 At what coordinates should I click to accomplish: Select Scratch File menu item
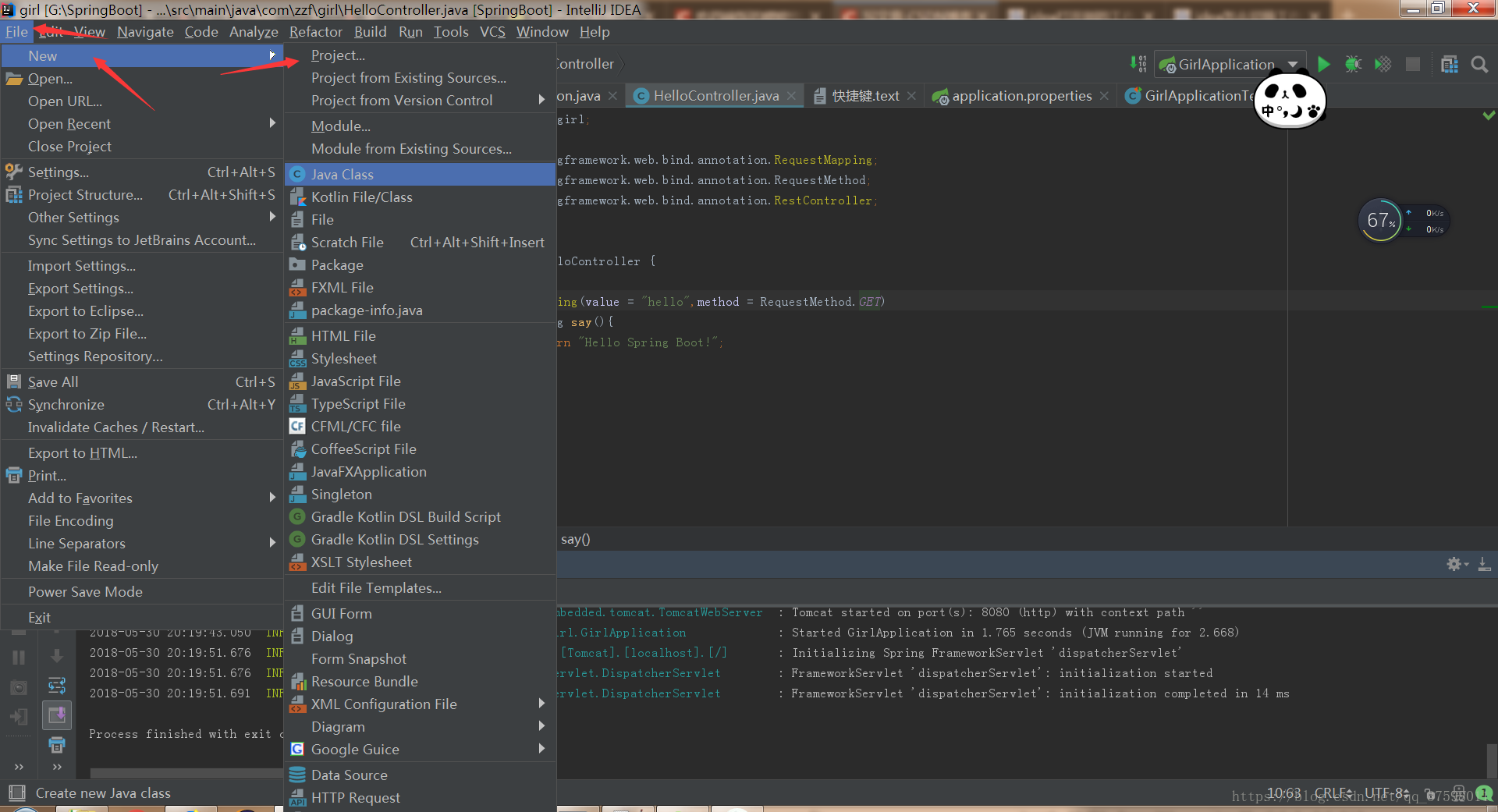point(420,243)
